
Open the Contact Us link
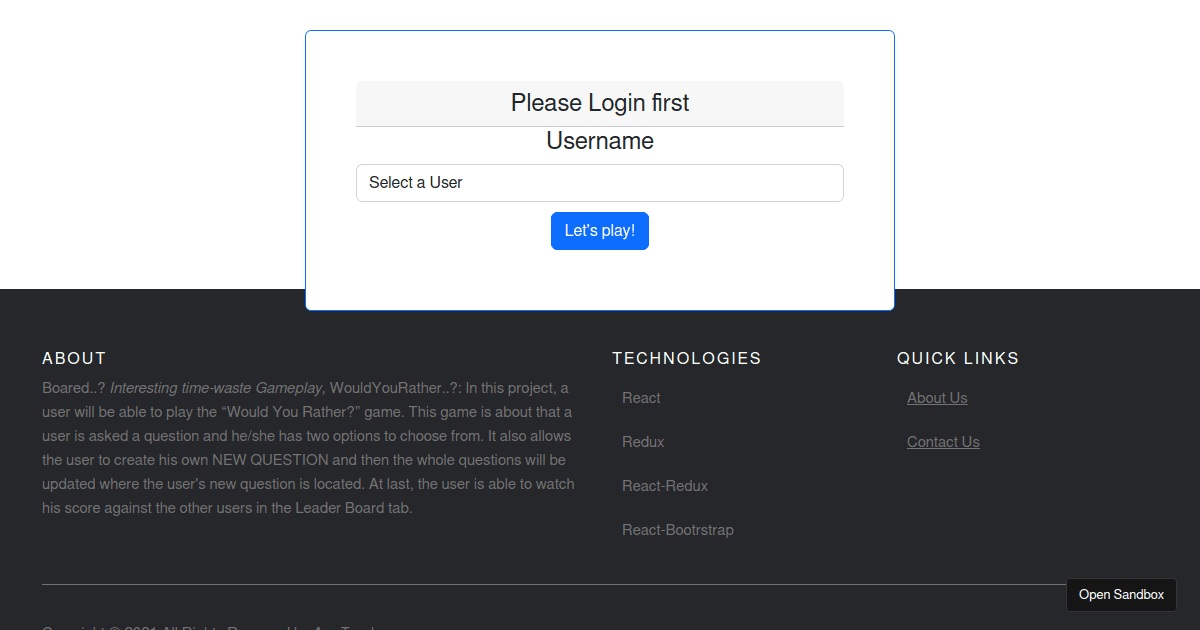pyautogui.click(x=943, y=442)
